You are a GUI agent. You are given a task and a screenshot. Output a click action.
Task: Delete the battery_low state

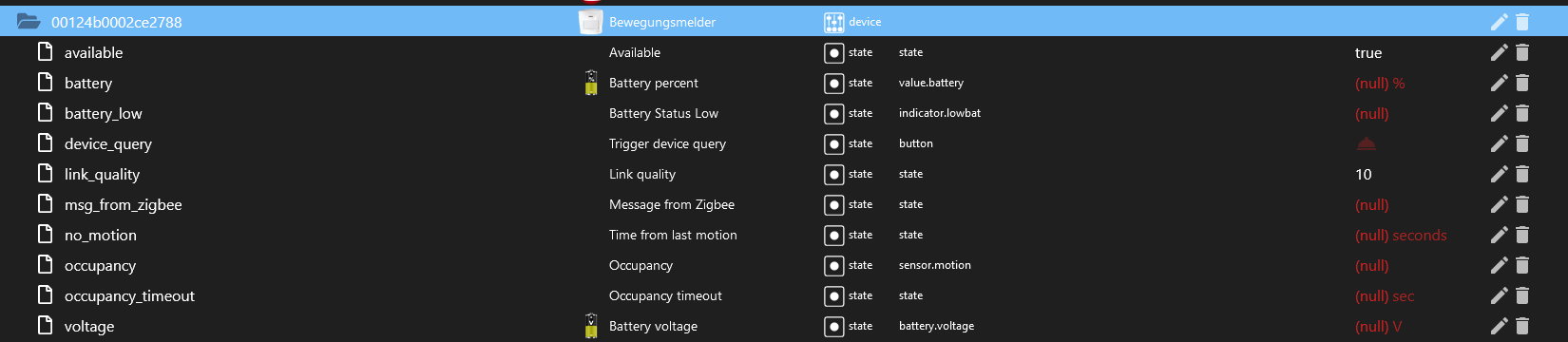click(1522, 113)
